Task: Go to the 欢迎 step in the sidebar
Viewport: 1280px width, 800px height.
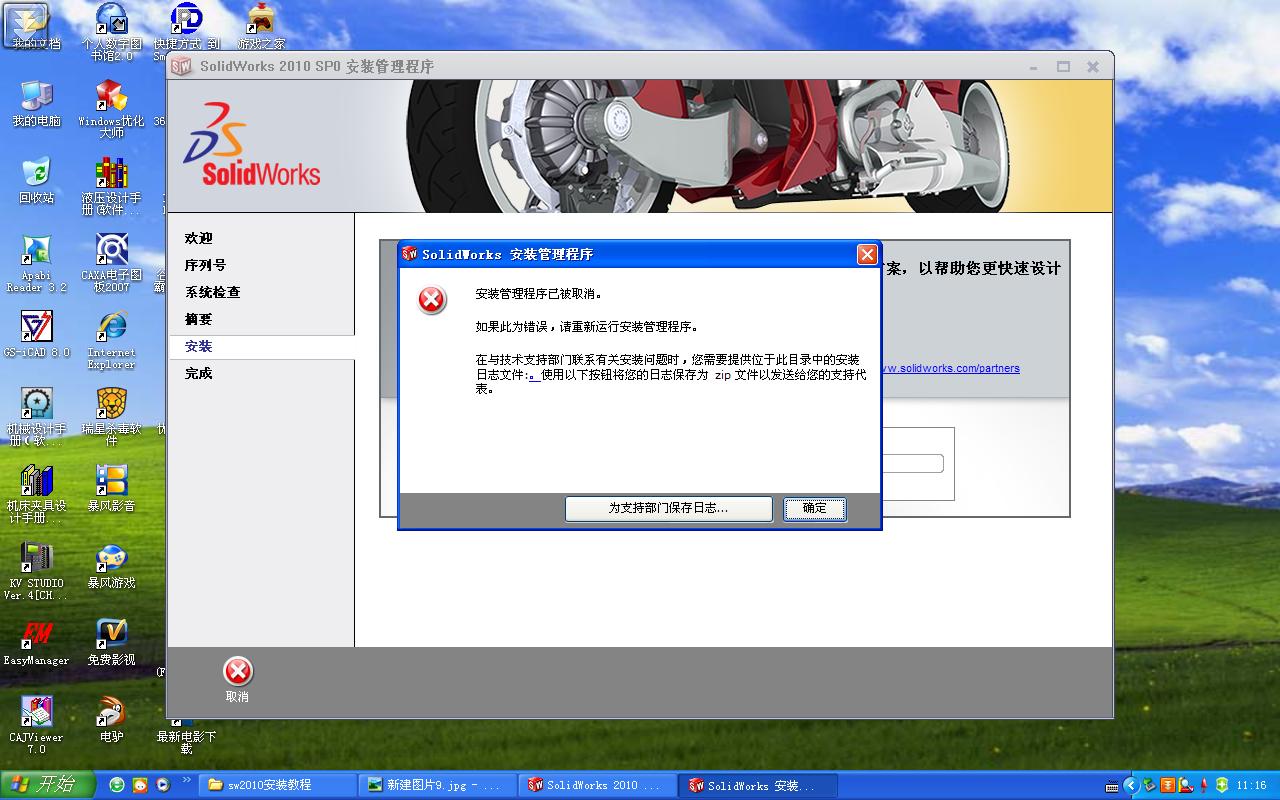Action: (x=199, y=238)
